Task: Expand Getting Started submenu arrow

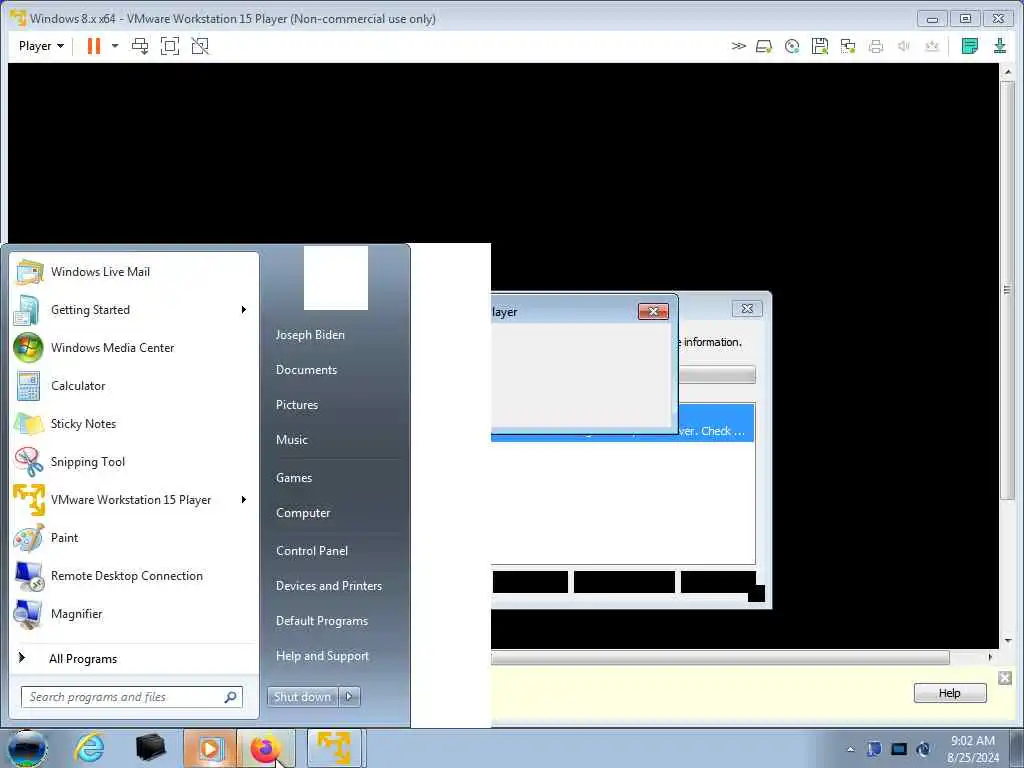Action: [244, 310]
